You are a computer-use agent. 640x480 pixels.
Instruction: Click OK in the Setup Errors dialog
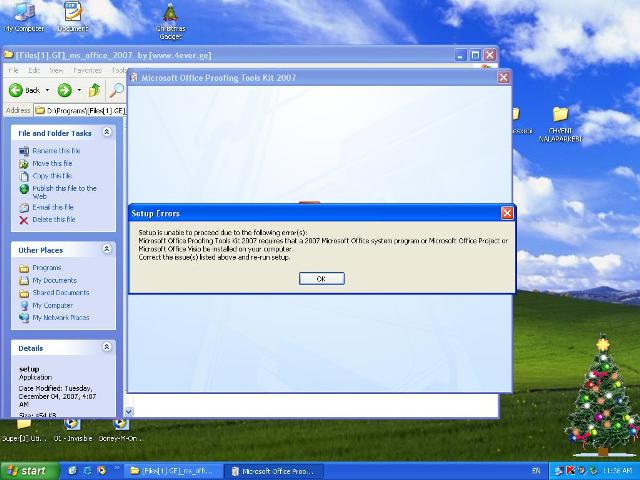point(322,279)
